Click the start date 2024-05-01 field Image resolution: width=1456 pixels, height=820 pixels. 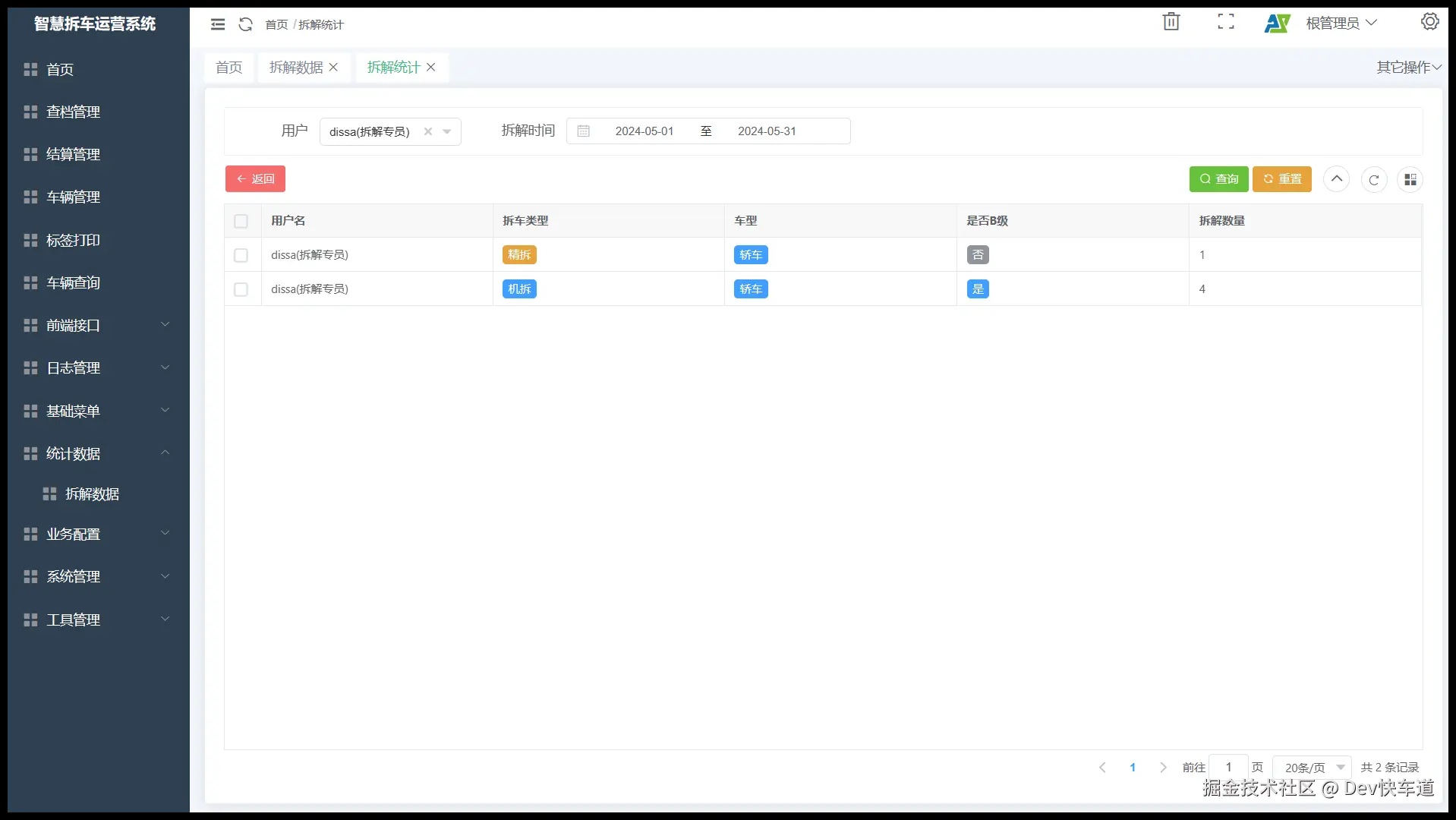tap(644, 131)
